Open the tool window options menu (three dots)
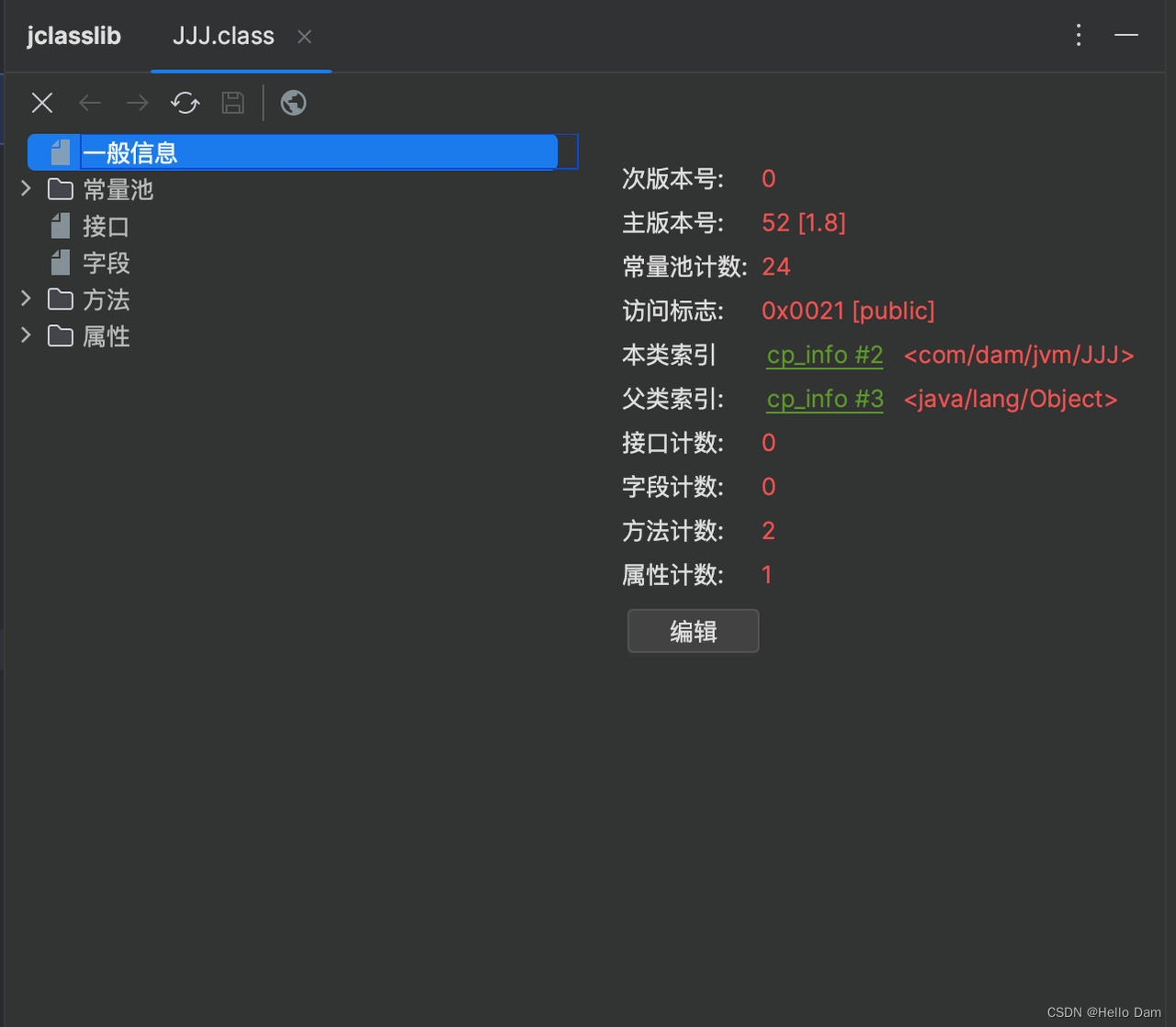1176x1027 pixels. tap(1079, 36)
